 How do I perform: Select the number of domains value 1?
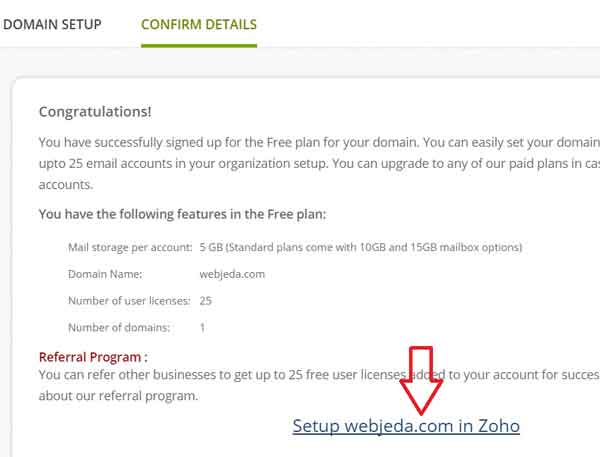202,328
